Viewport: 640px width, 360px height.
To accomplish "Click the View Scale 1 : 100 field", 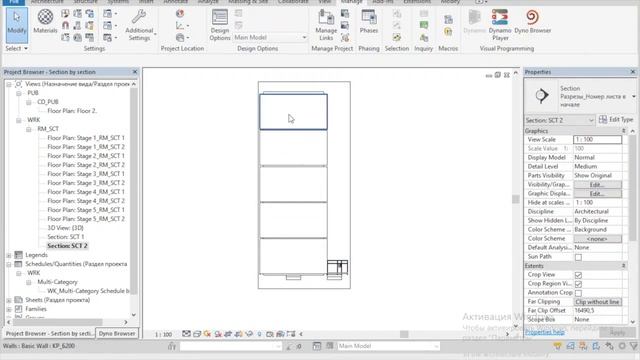I will [x=597, y=140].
